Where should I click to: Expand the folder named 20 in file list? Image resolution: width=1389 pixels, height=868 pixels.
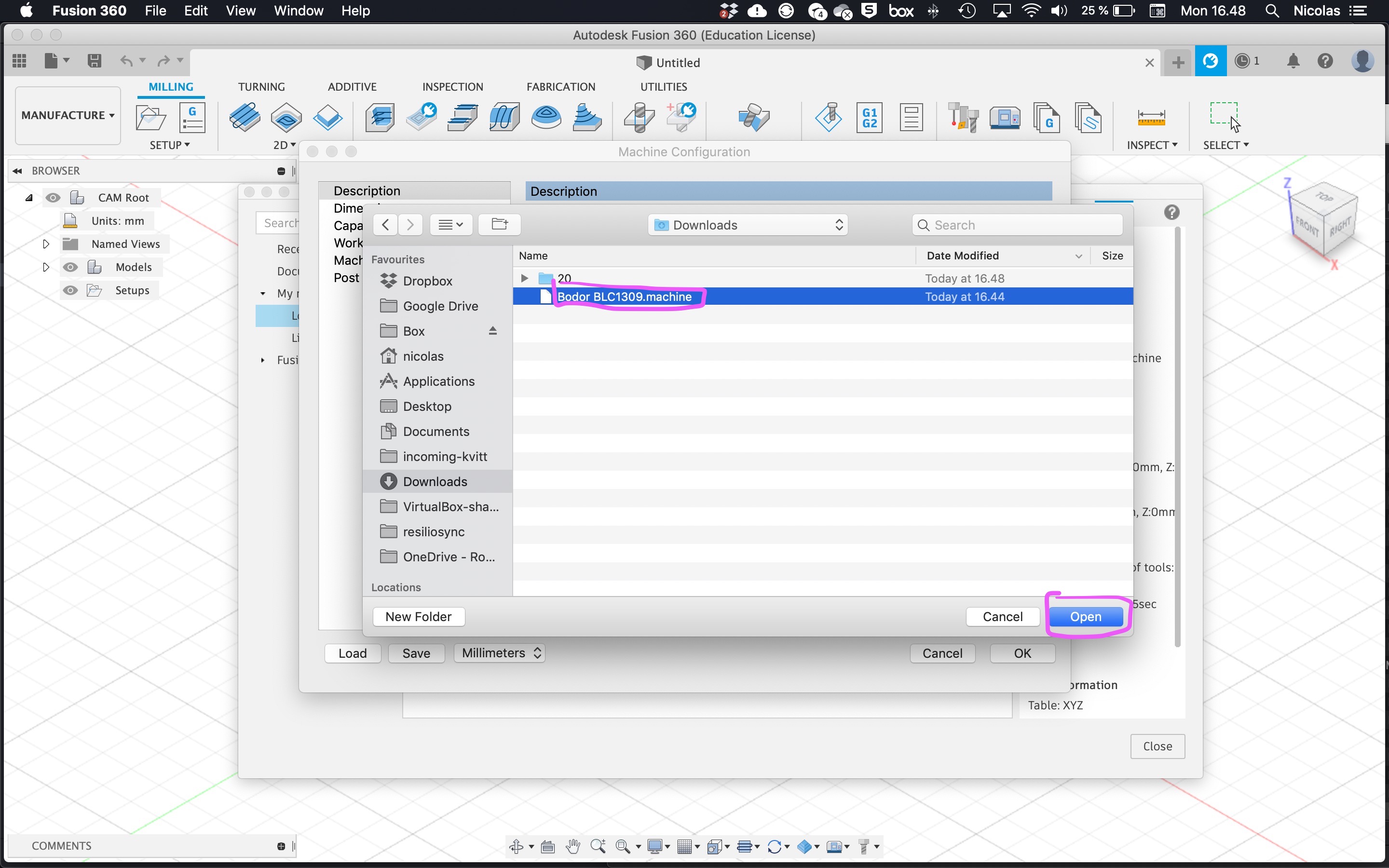524,278
